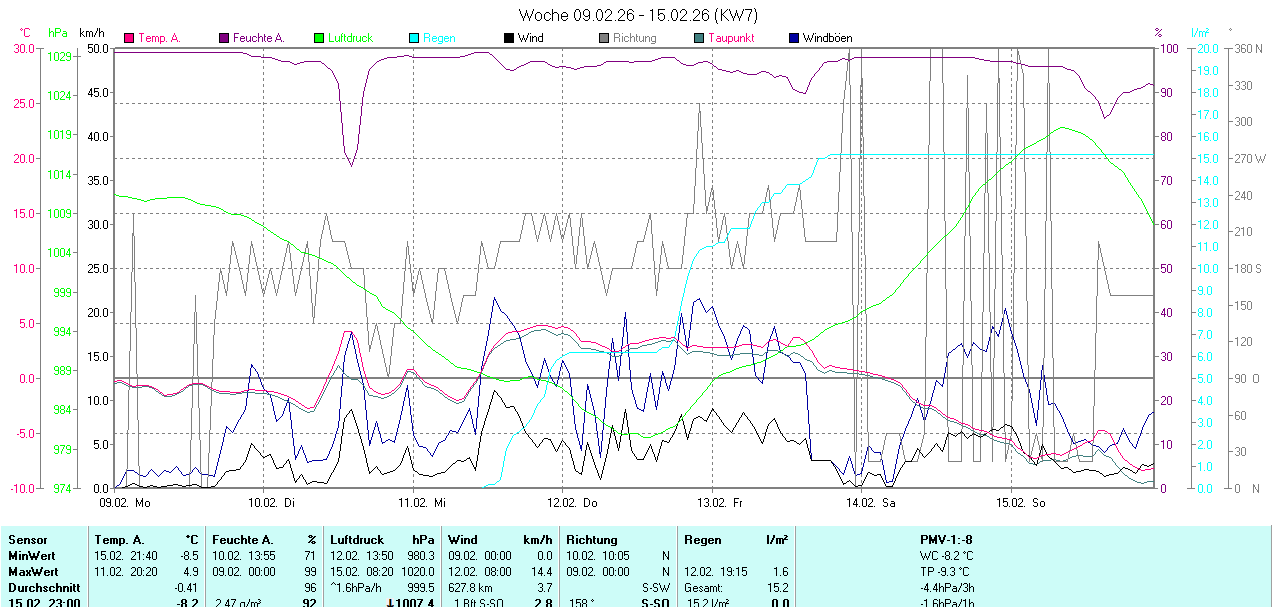Click the pink Temp. A. legend swatch
The image size is (1280, 607).
(129, 38)
